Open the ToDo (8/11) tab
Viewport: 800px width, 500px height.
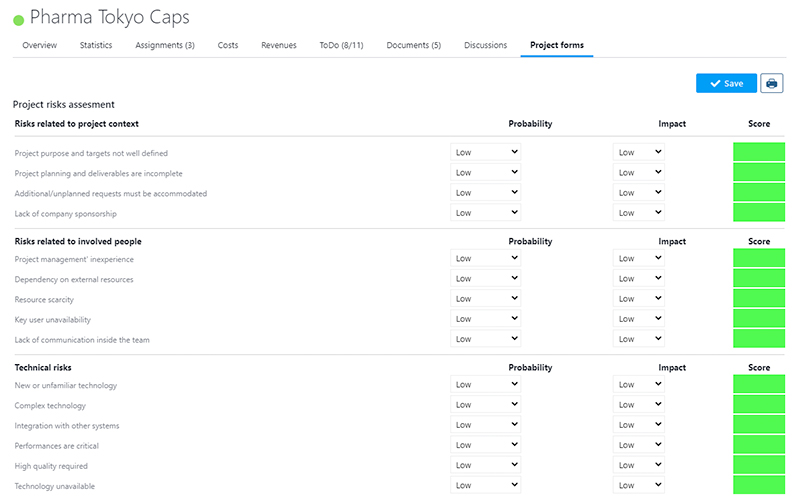point(342,45)
